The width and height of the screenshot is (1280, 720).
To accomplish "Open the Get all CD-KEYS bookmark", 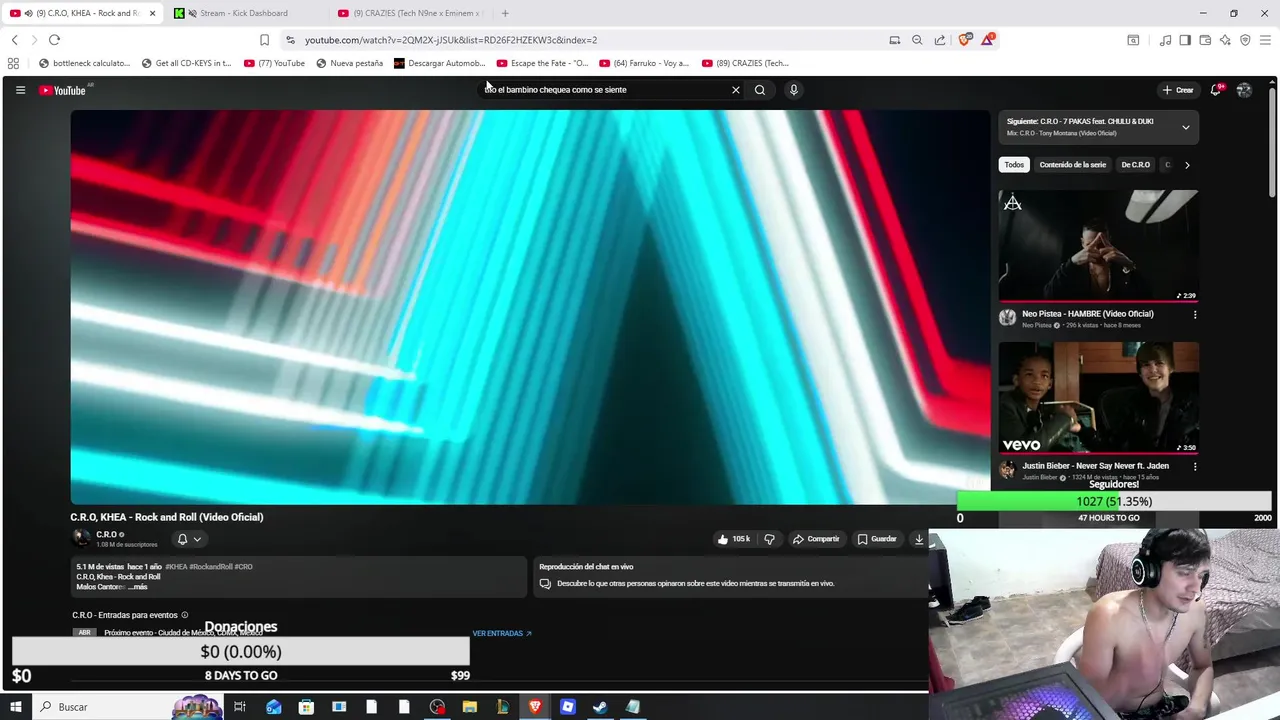I will click(186, 63).
